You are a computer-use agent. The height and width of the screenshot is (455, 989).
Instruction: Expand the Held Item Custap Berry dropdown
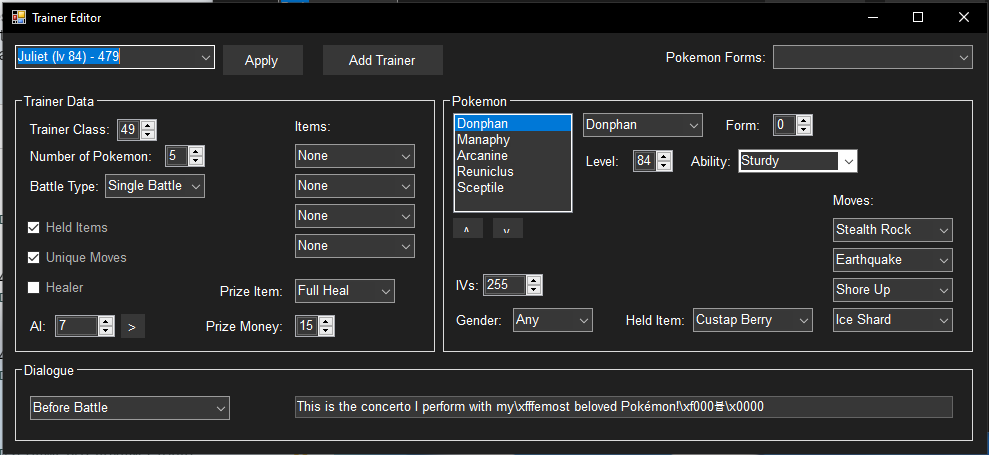pyautogui.click(x=803, y=320)
